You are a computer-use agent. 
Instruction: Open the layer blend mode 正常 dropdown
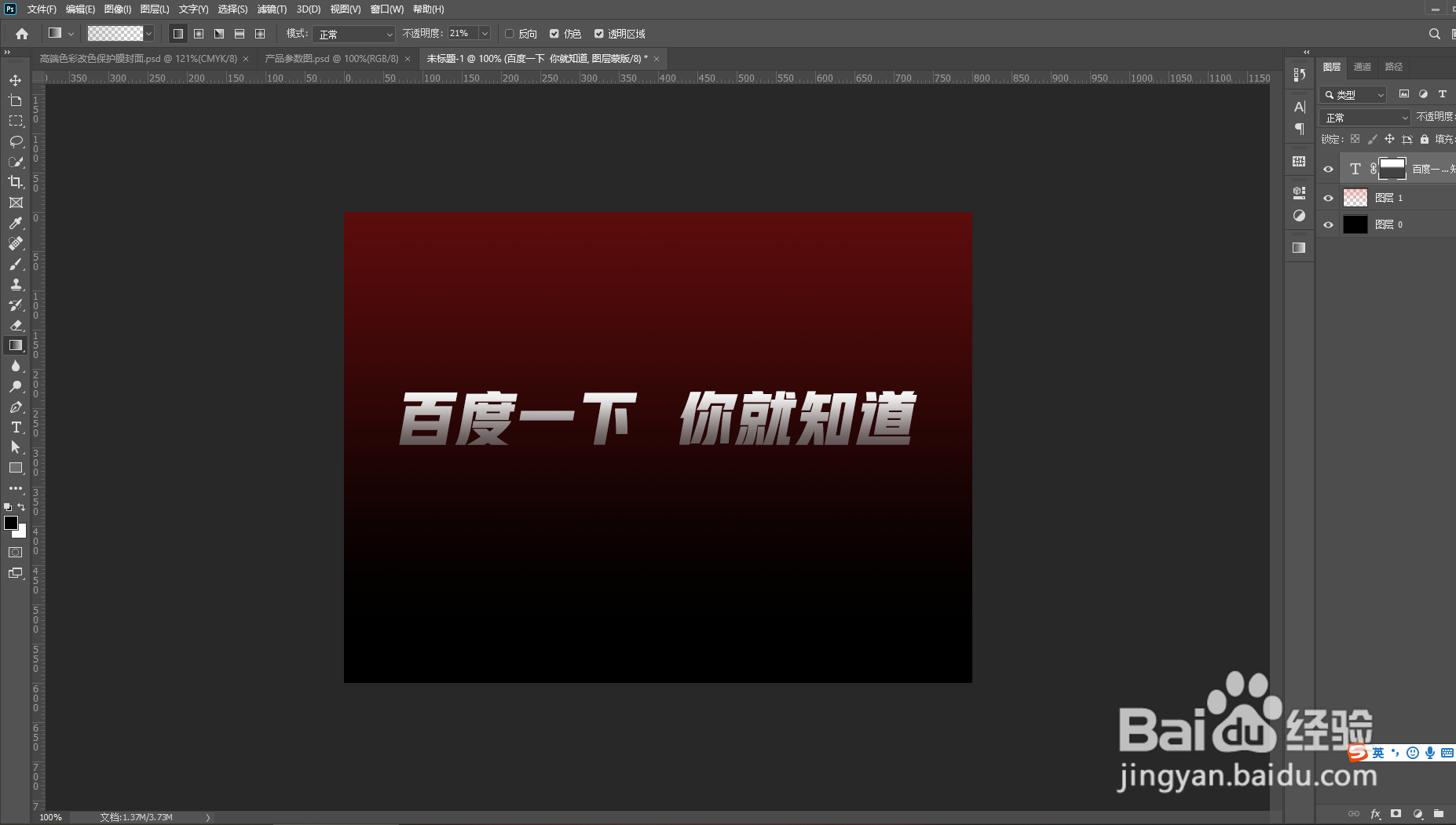tap(1366, 117)
